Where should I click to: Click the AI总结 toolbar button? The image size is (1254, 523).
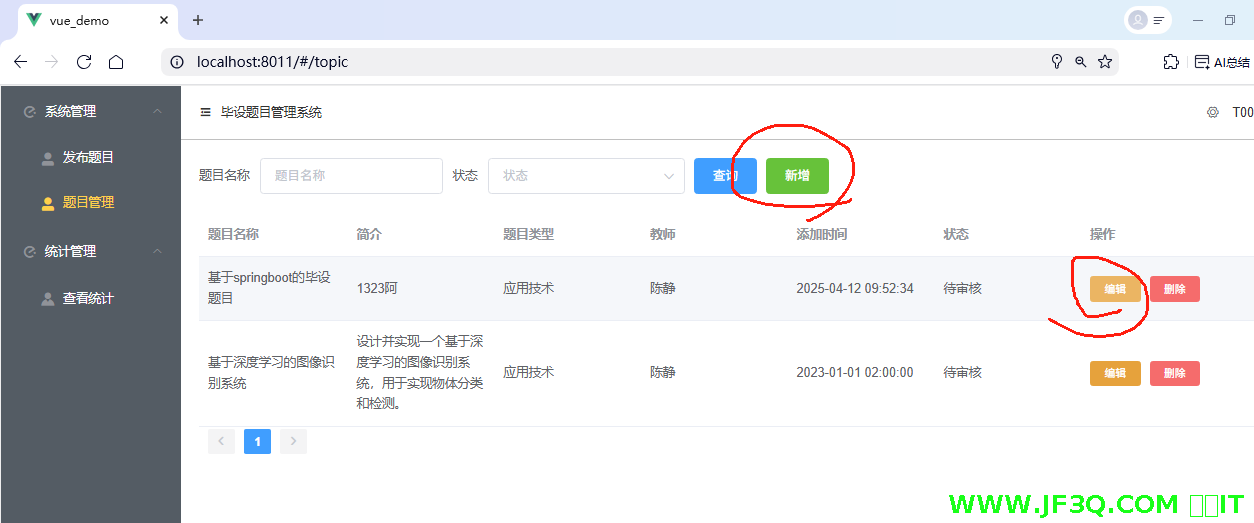click(1222, 62)
